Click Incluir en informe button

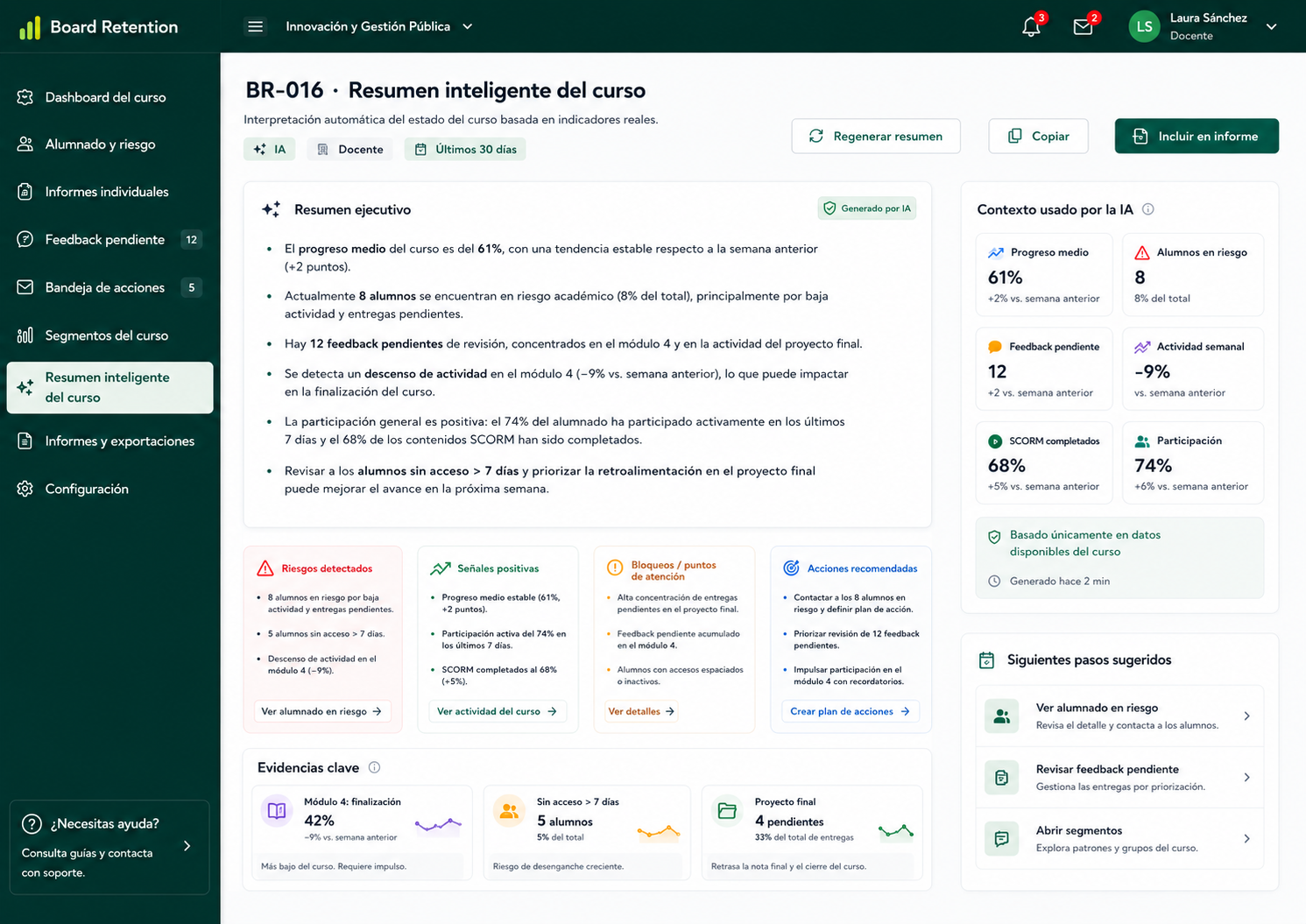[1197, 137]
